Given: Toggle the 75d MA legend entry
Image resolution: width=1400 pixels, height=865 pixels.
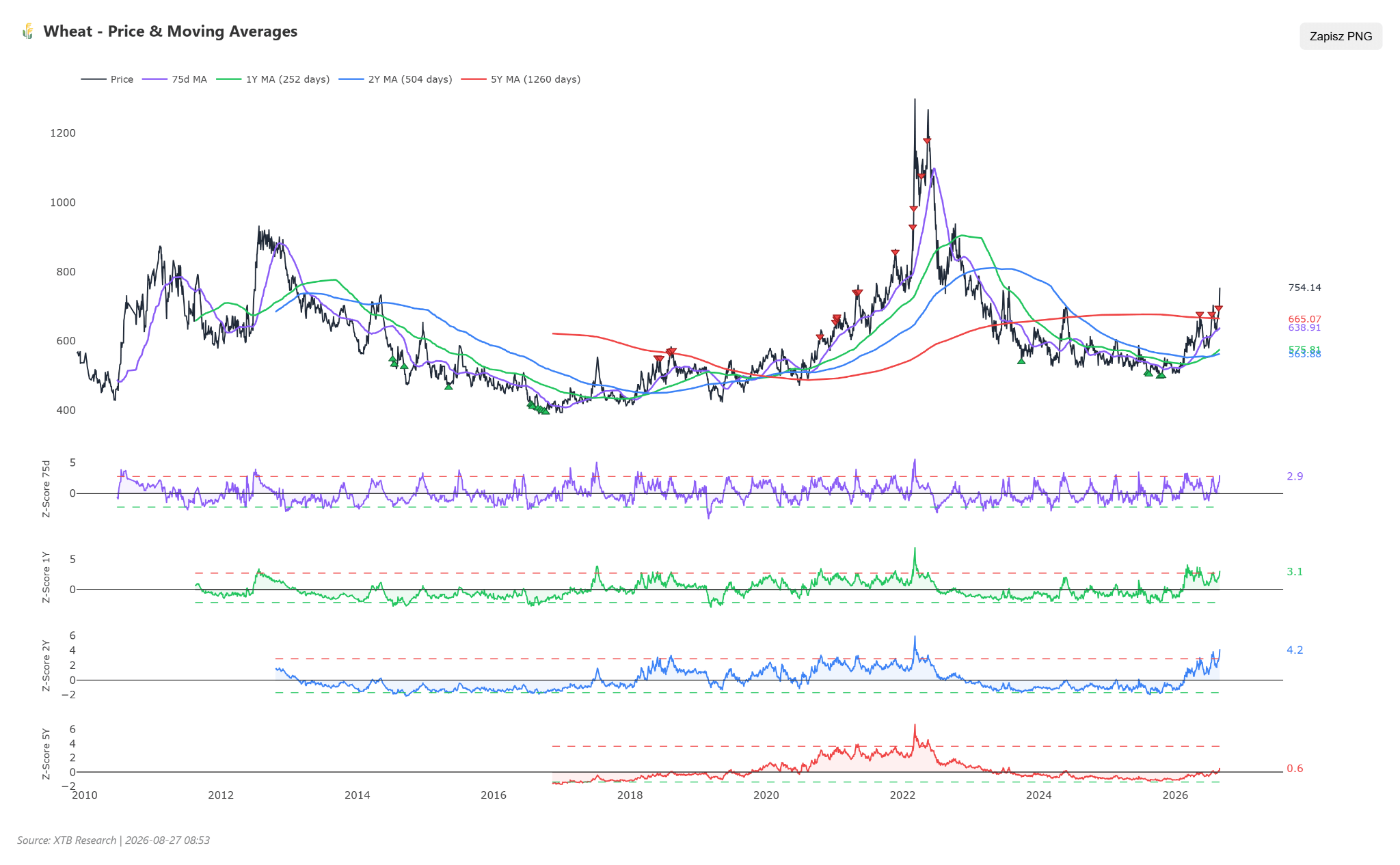Looking at the screenshot, I should (174, 79).
